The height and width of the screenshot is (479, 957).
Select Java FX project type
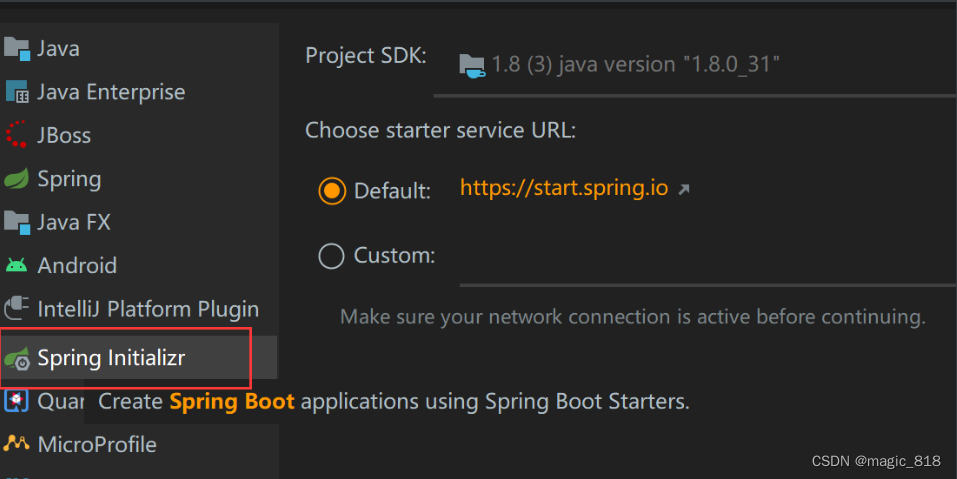[x=139, y=222]
